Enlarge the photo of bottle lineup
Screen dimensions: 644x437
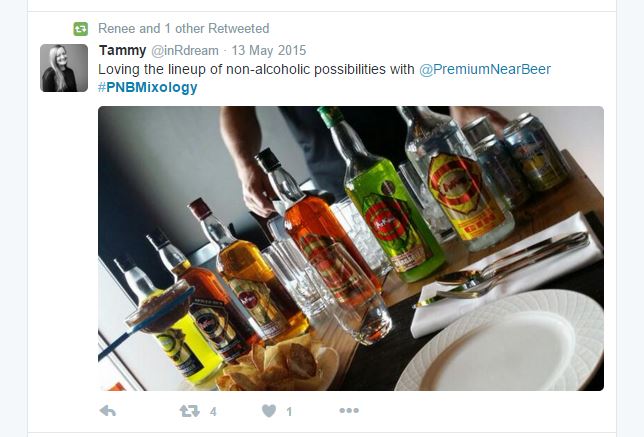pos(351,248)
